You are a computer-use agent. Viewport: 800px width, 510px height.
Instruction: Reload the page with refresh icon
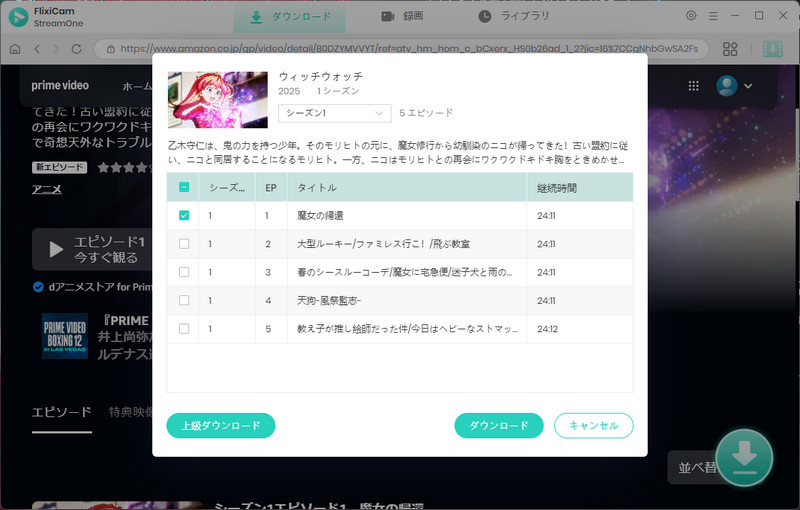77,49
